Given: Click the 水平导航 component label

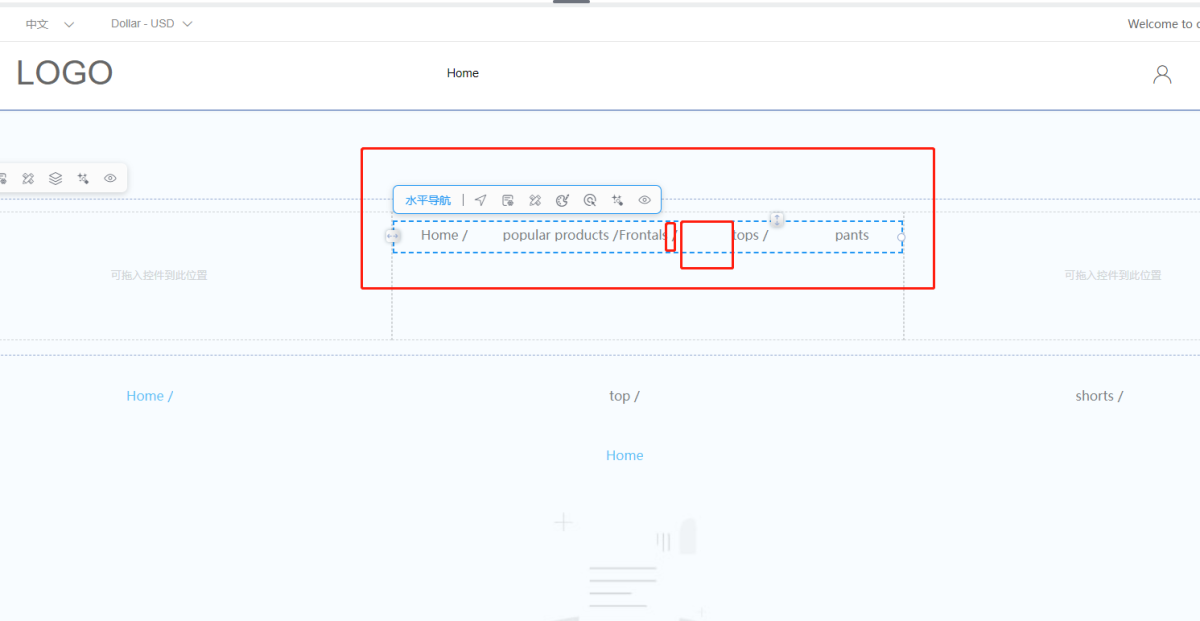Looking at the screenshot, I should 428,200.
